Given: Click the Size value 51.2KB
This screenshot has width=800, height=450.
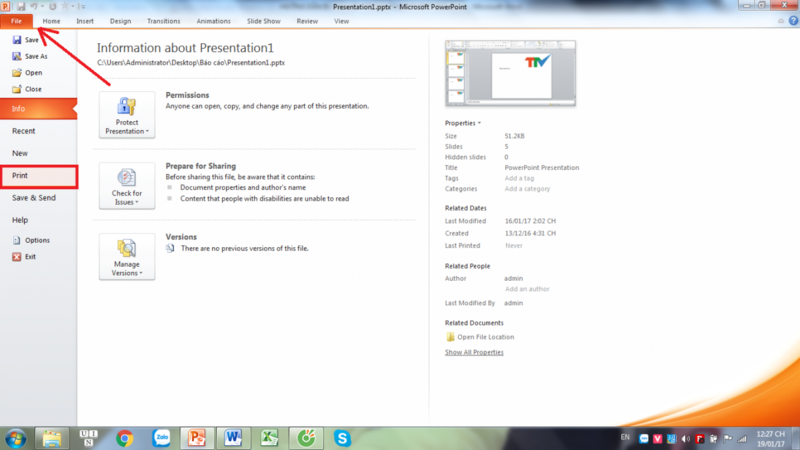Looking at the screenshot, I should [514, 136].
